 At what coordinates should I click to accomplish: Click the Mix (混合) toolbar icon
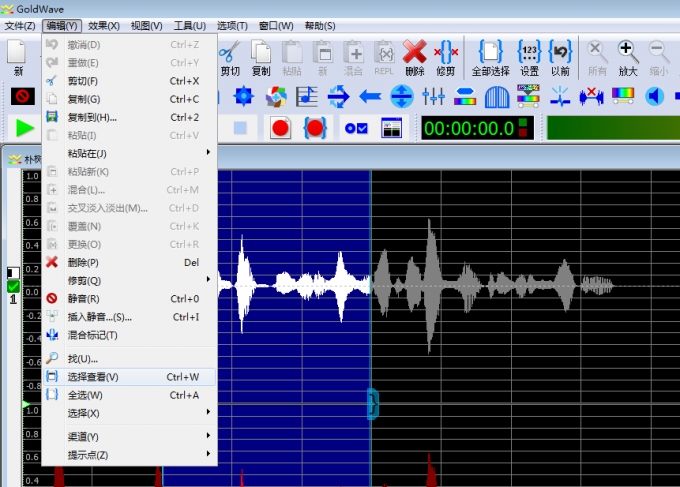click(x=353, y=58)
